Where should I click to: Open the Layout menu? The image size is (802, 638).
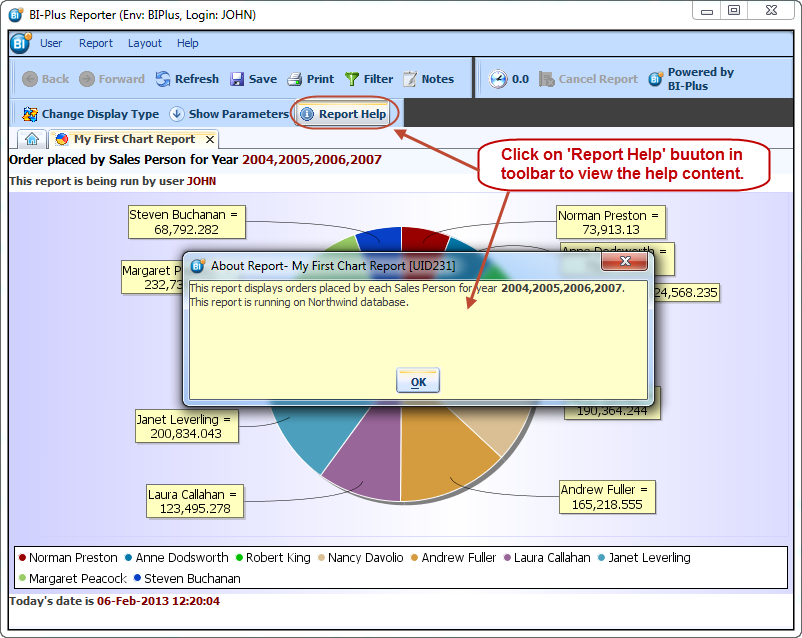[x=145, y=44]
